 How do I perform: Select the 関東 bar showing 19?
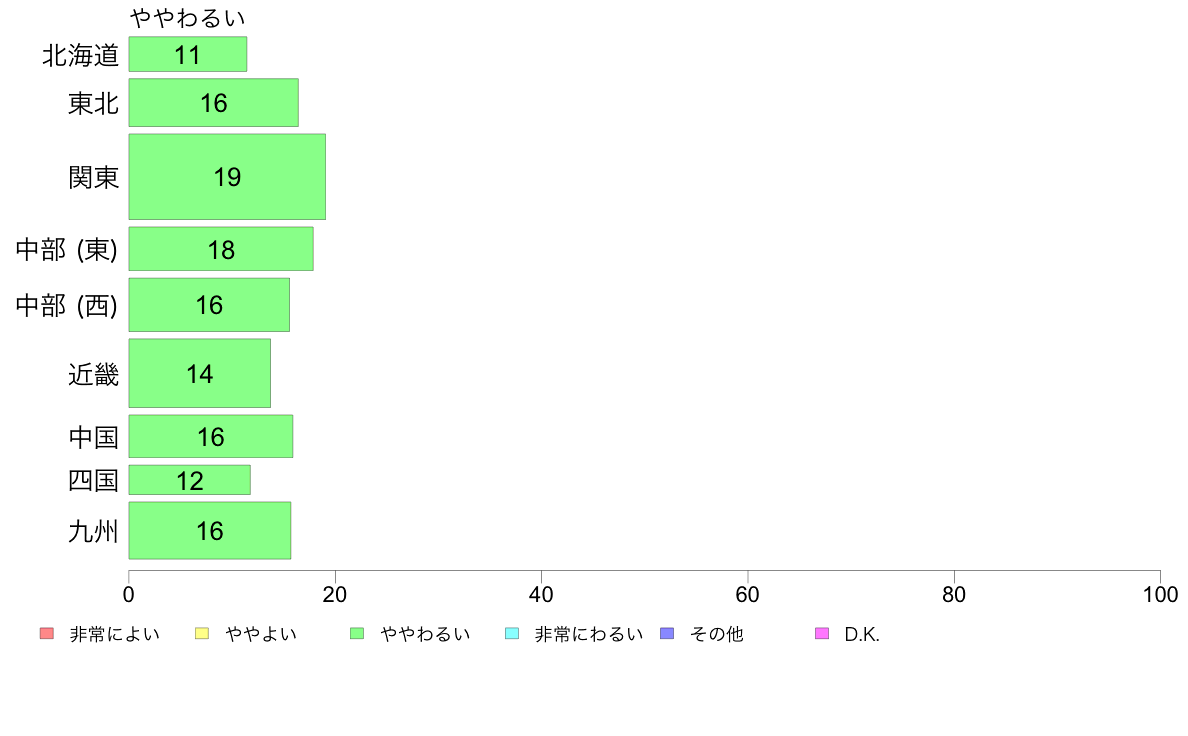(227, 177)
